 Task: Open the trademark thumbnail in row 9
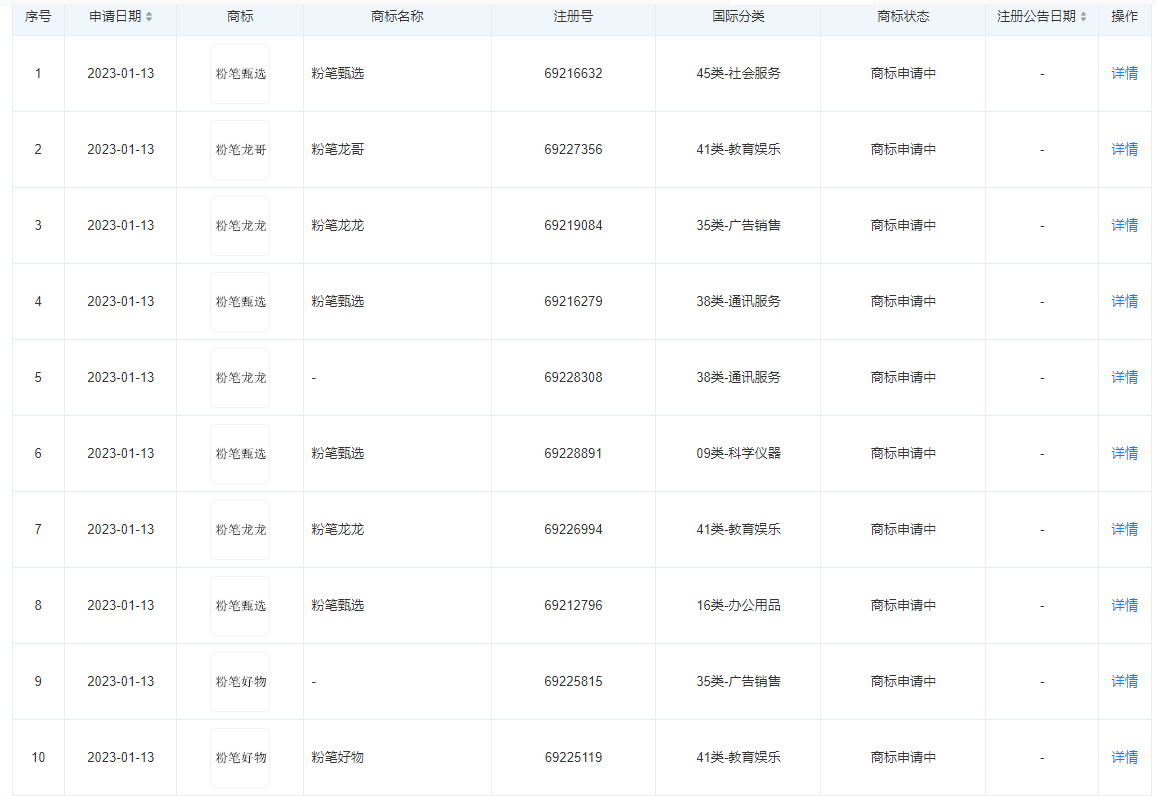click(240, 682)
